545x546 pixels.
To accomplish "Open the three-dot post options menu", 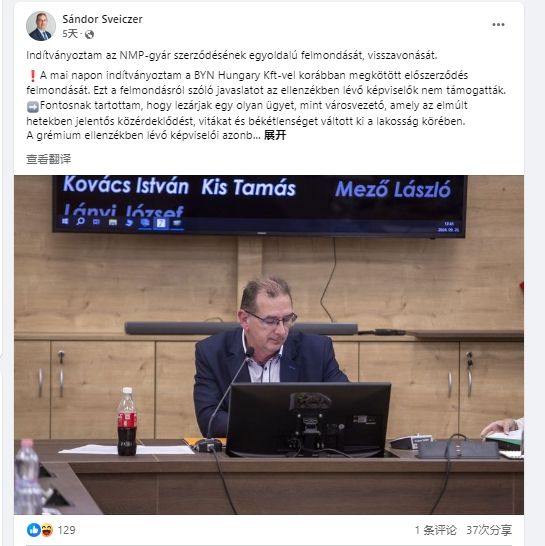I will pyautogui.click(x=498, y=24).
